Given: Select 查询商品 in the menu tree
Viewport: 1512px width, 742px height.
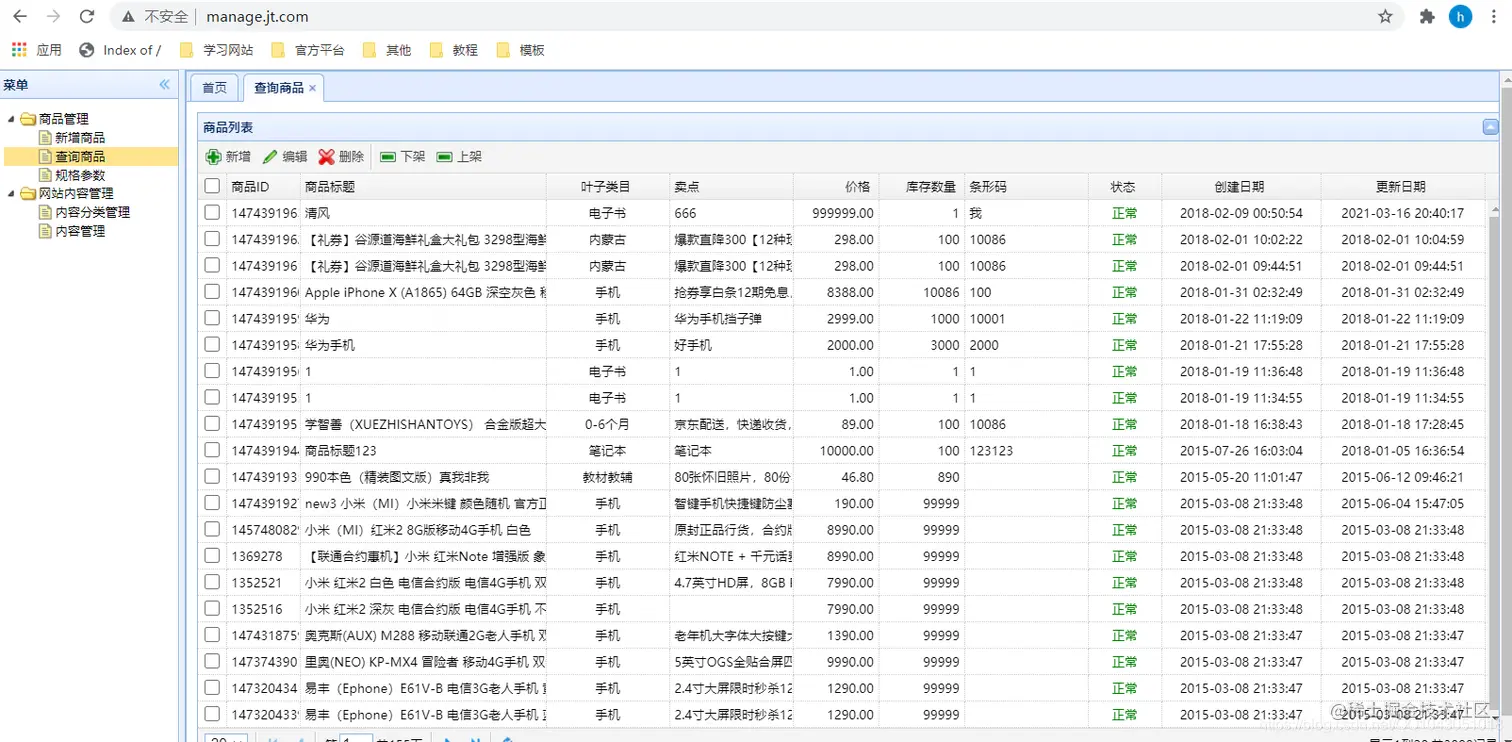Looking at the screenshot, I should click(x=79, y=157).
